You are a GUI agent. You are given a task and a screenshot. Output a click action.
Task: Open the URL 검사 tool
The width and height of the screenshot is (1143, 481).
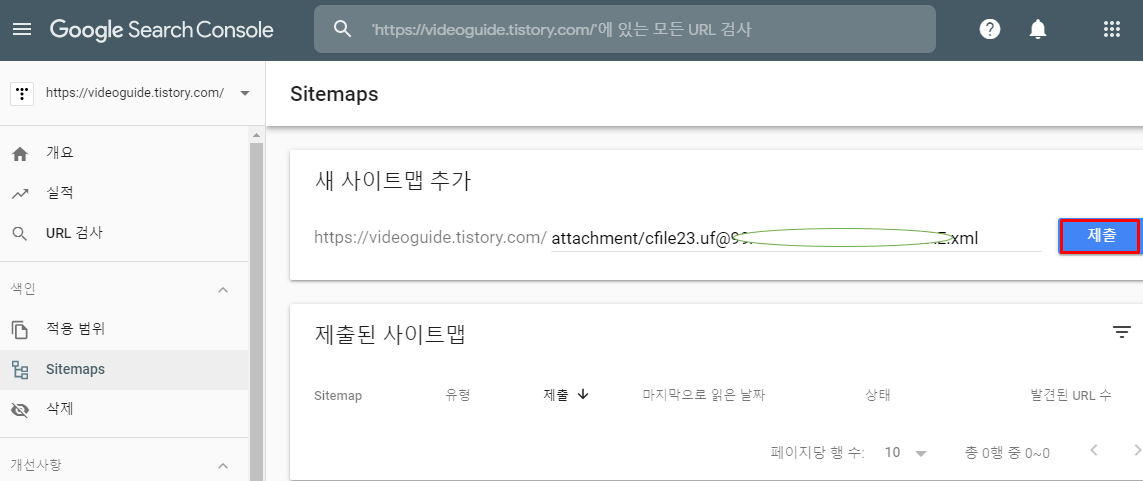[x=74, y=233]
